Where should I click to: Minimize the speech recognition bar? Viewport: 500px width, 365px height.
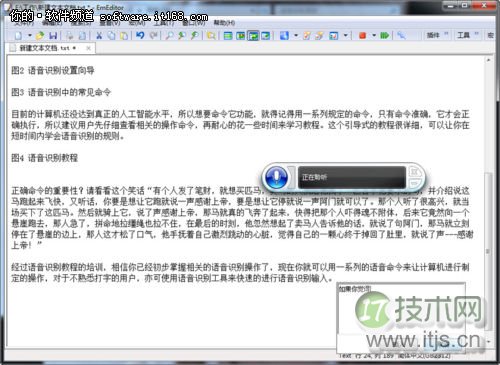click(415, 183)
